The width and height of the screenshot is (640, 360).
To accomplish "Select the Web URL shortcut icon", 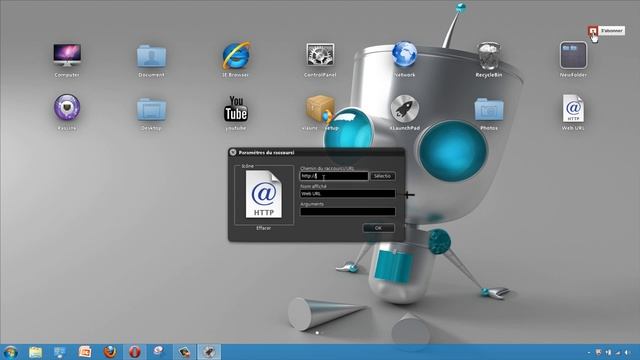I will coord(573,108).
